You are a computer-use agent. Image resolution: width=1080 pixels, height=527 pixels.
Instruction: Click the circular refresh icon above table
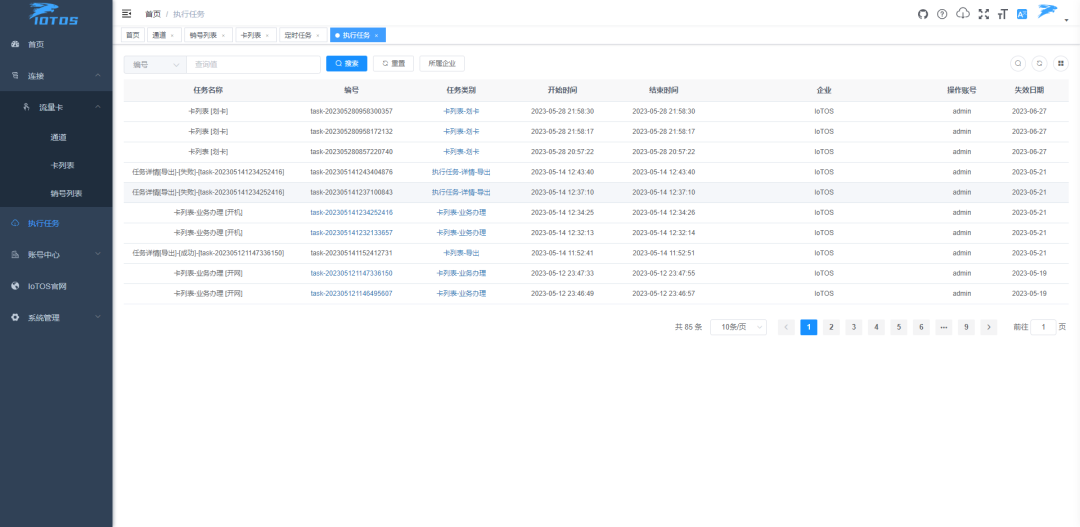click(1039, 63)
